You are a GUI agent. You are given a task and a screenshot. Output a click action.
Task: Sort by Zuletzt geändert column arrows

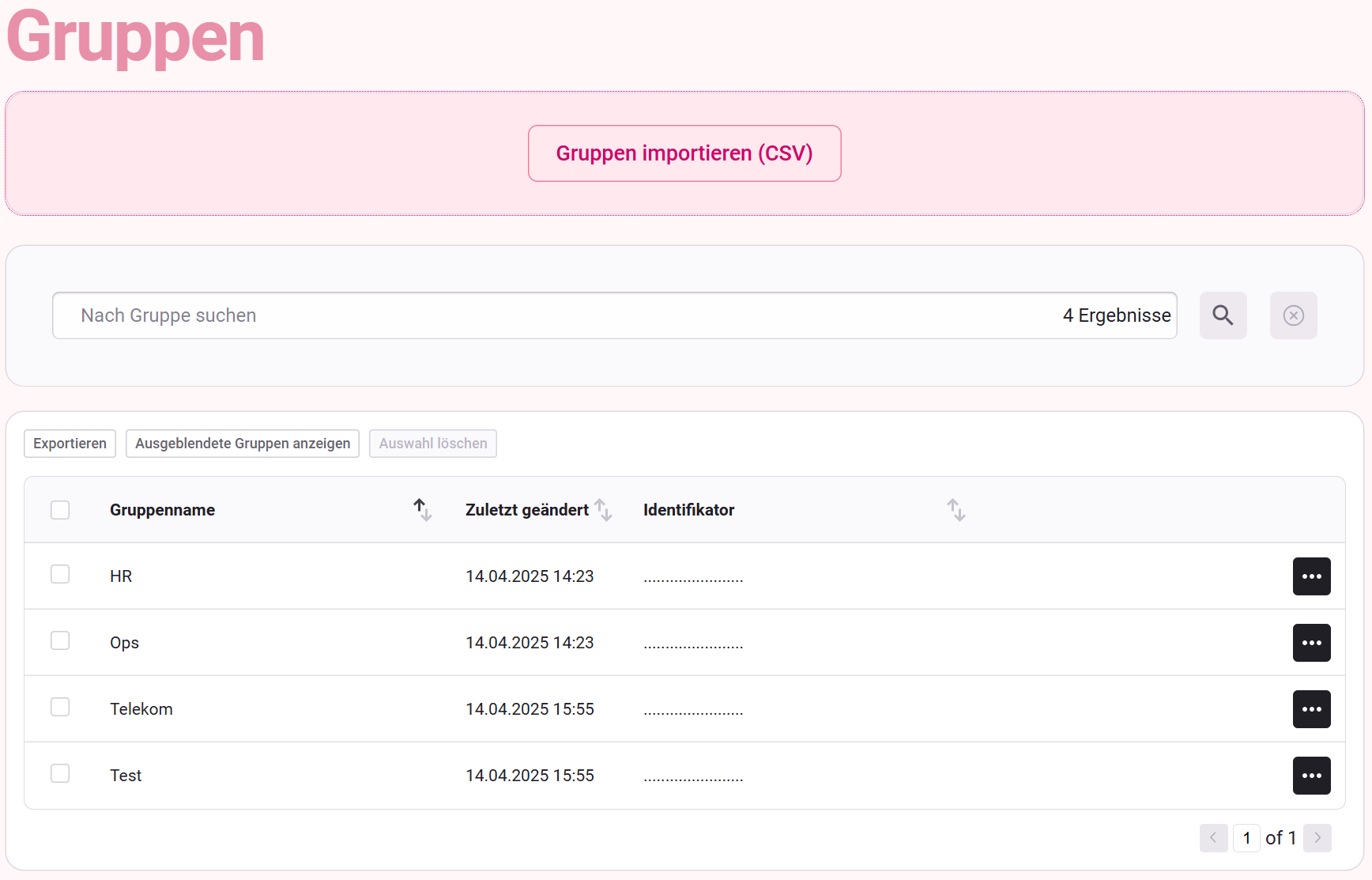(x=603, y=510)
